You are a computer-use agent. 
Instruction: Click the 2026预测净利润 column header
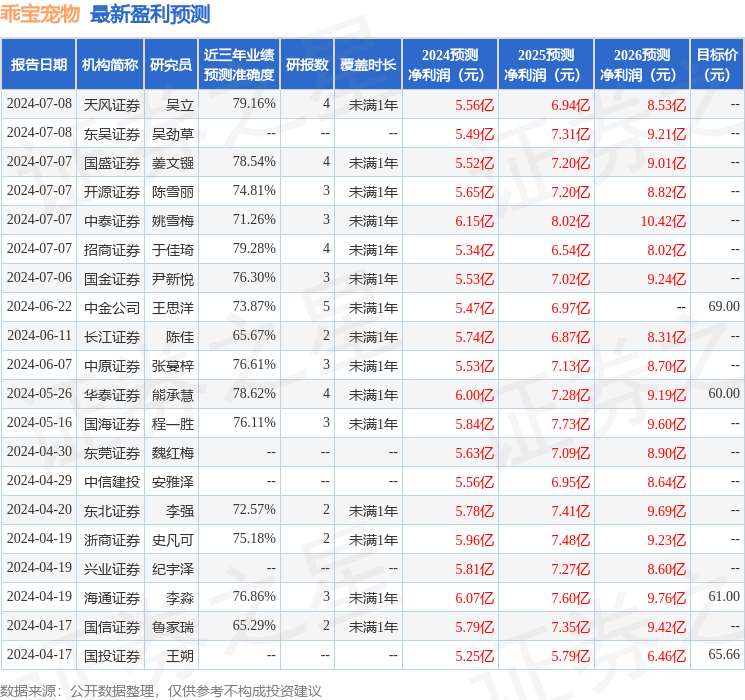click(x=641, y=65)
